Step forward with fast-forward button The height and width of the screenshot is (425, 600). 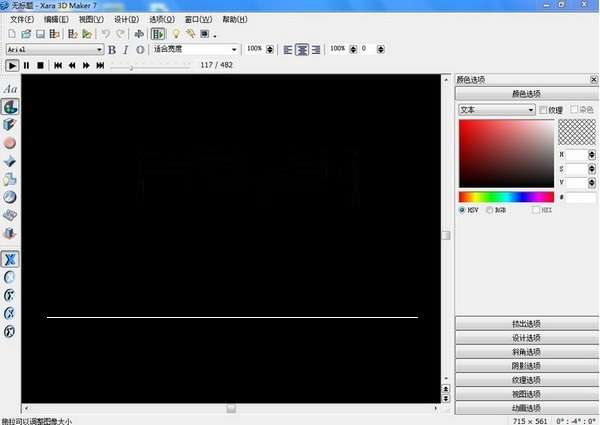pos(86,65)
